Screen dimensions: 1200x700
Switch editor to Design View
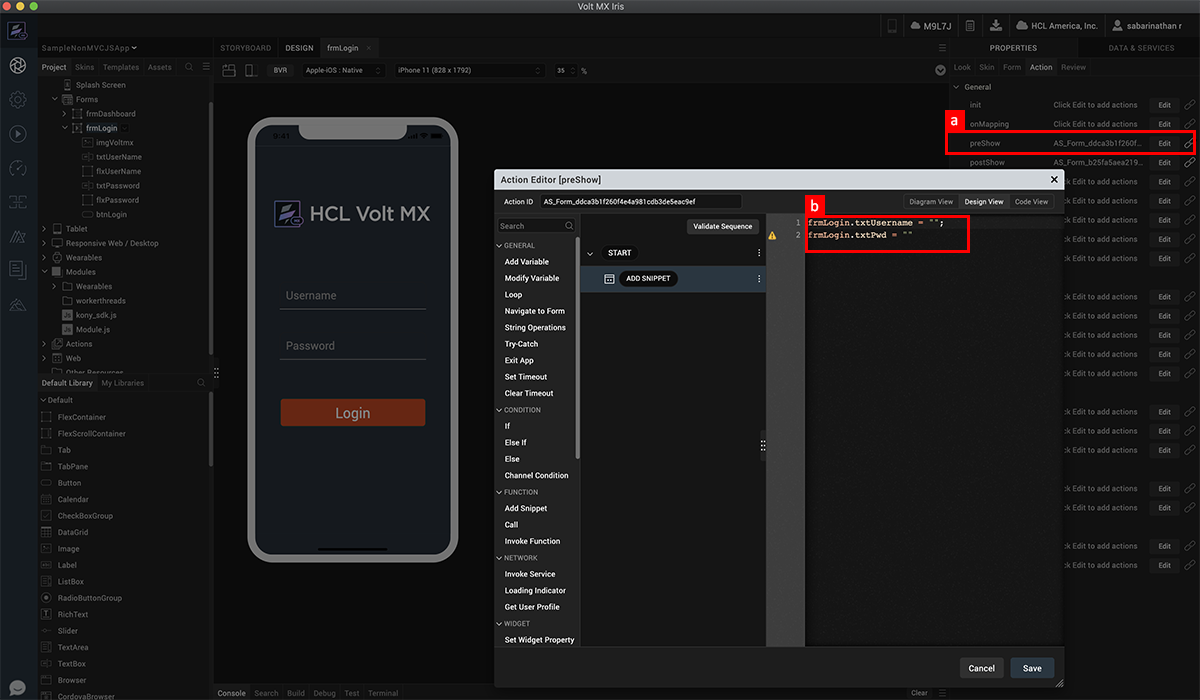click(x=983, y=201)
